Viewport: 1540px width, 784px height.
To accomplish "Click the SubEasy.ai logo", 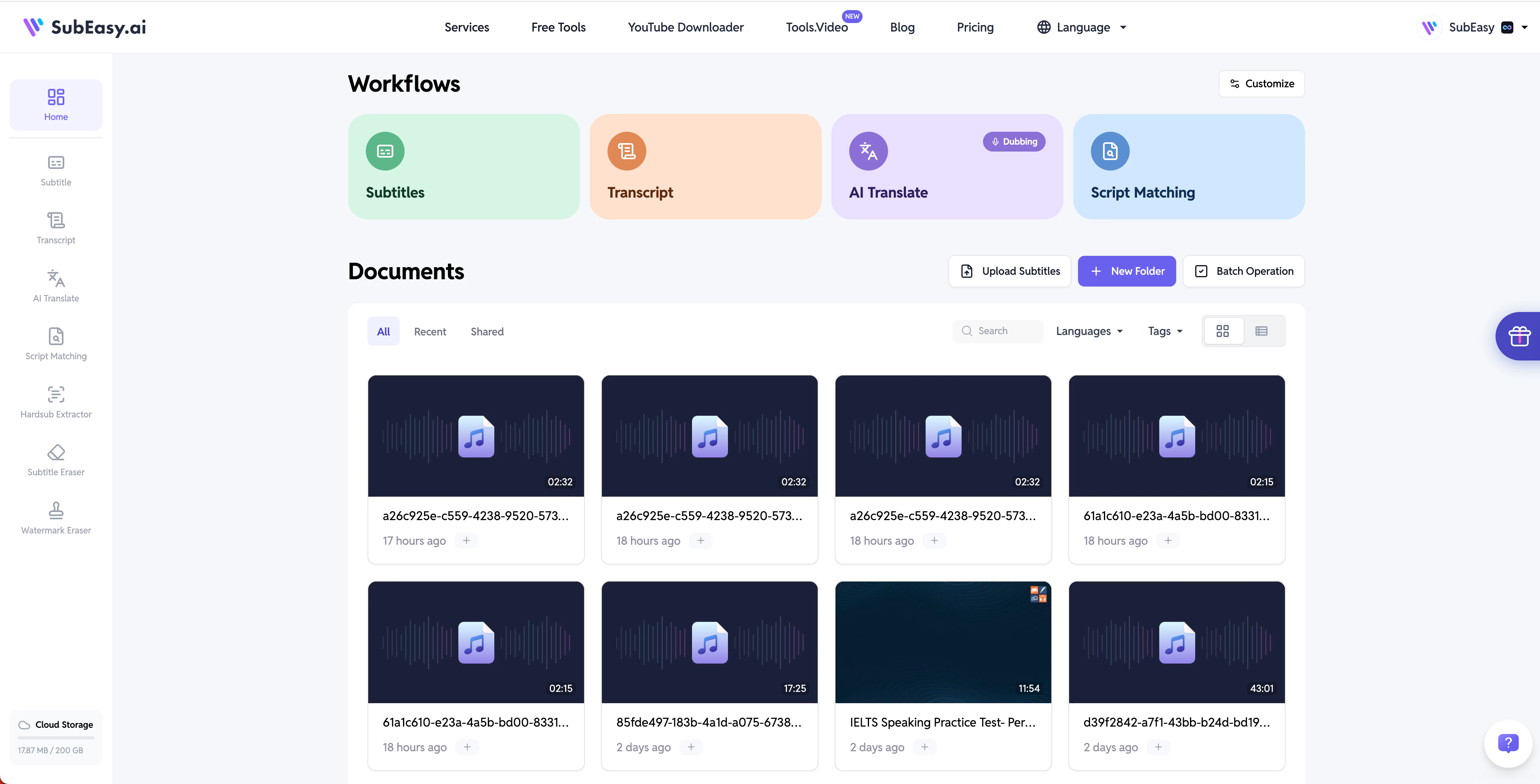I will [x=84, y=27].
